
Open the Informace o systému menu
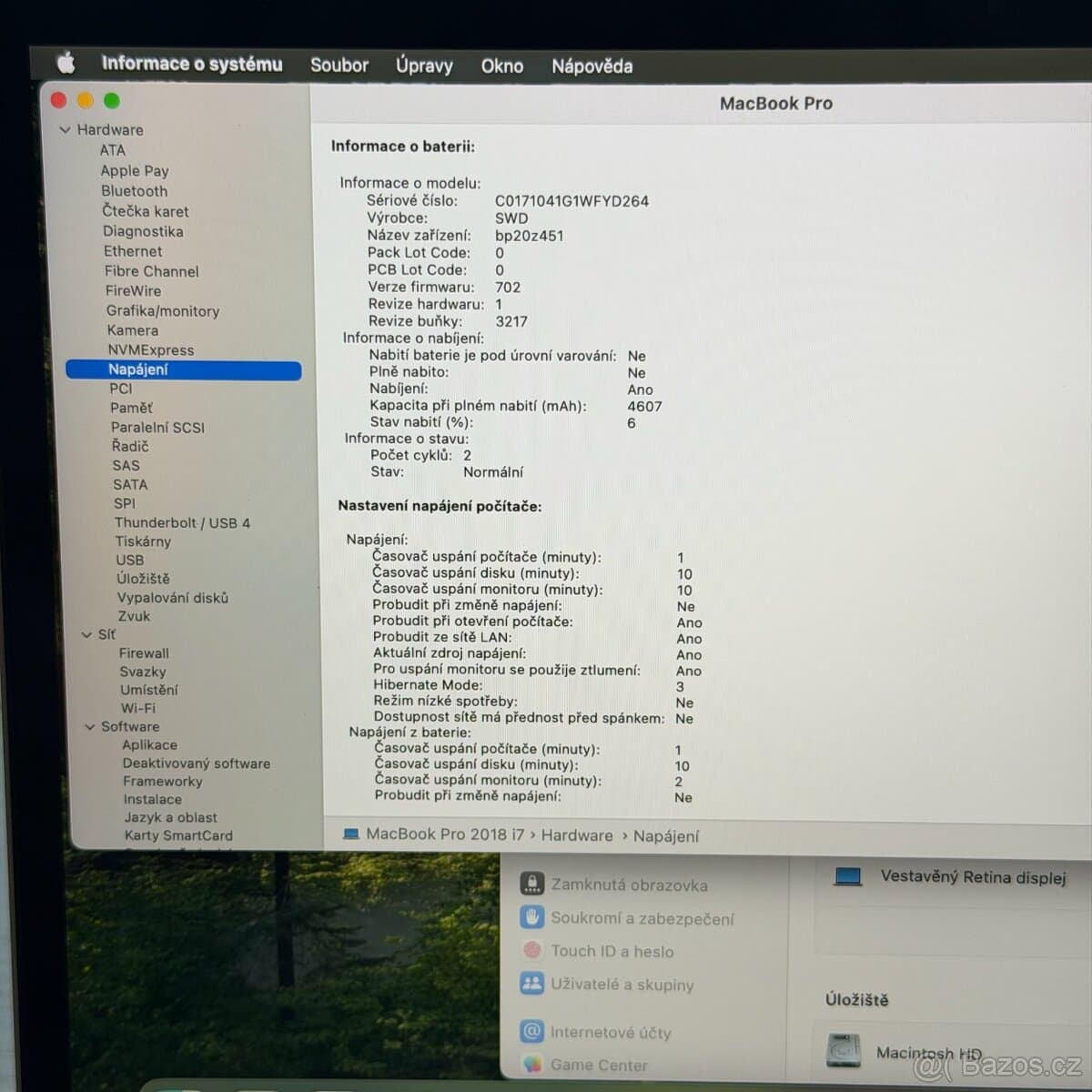(192, 64)
